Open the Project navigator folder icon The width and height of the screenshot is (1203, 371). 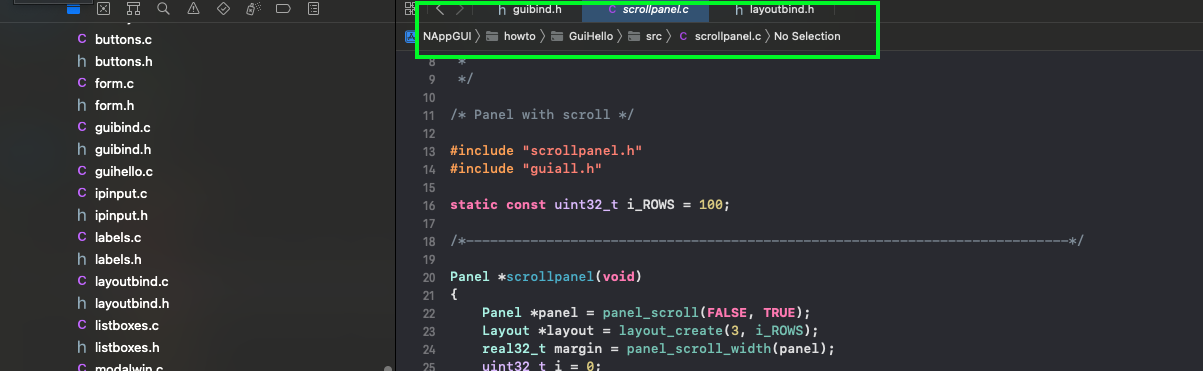pos(73,8)
